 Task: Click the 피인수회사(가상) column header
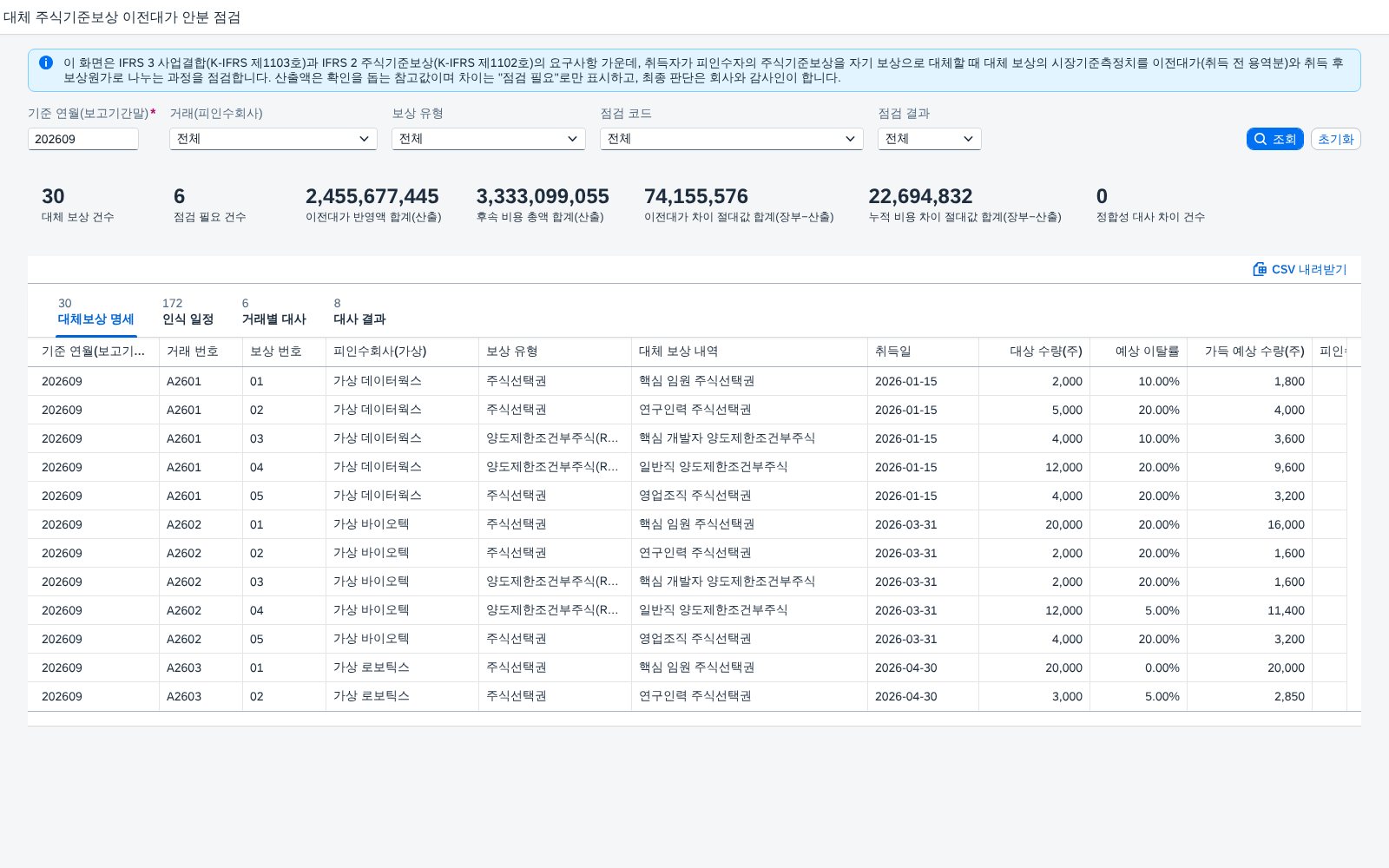click(403, 352)
